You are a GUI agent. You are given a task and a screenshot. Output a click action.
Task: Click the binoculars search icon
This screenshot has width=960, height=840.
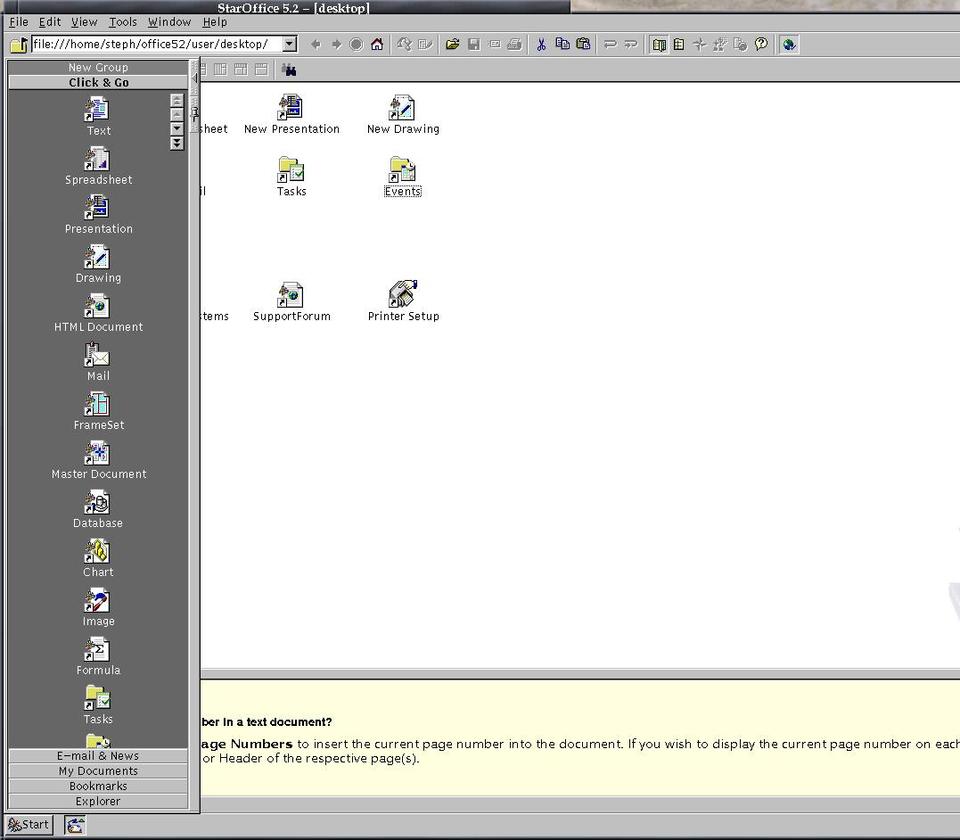coord(289,70)
